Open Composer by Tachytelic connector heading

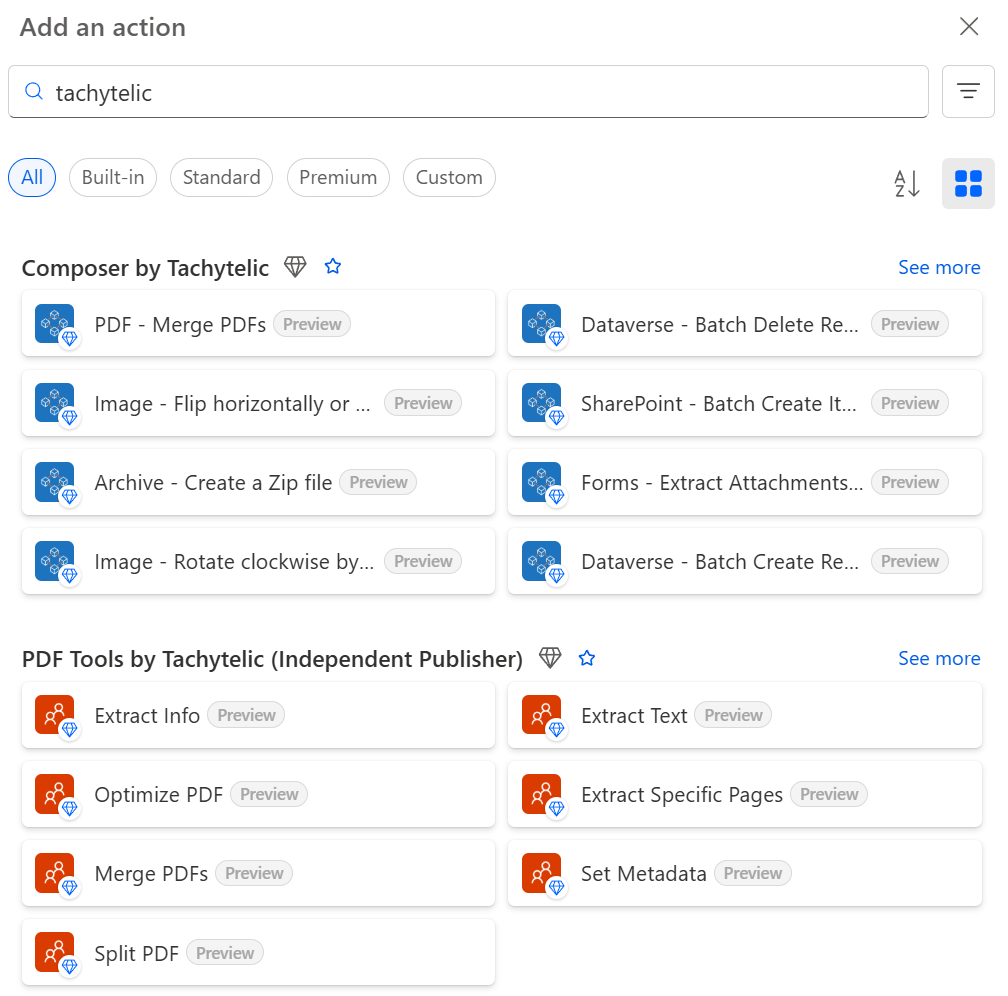pyautogui.click(x=145, y=267)
